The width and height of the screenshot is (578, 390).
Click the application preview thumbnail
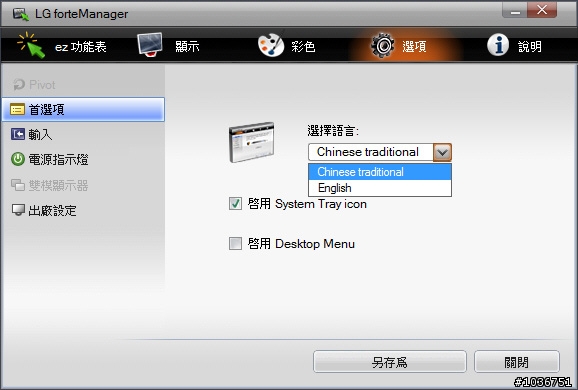252,142
